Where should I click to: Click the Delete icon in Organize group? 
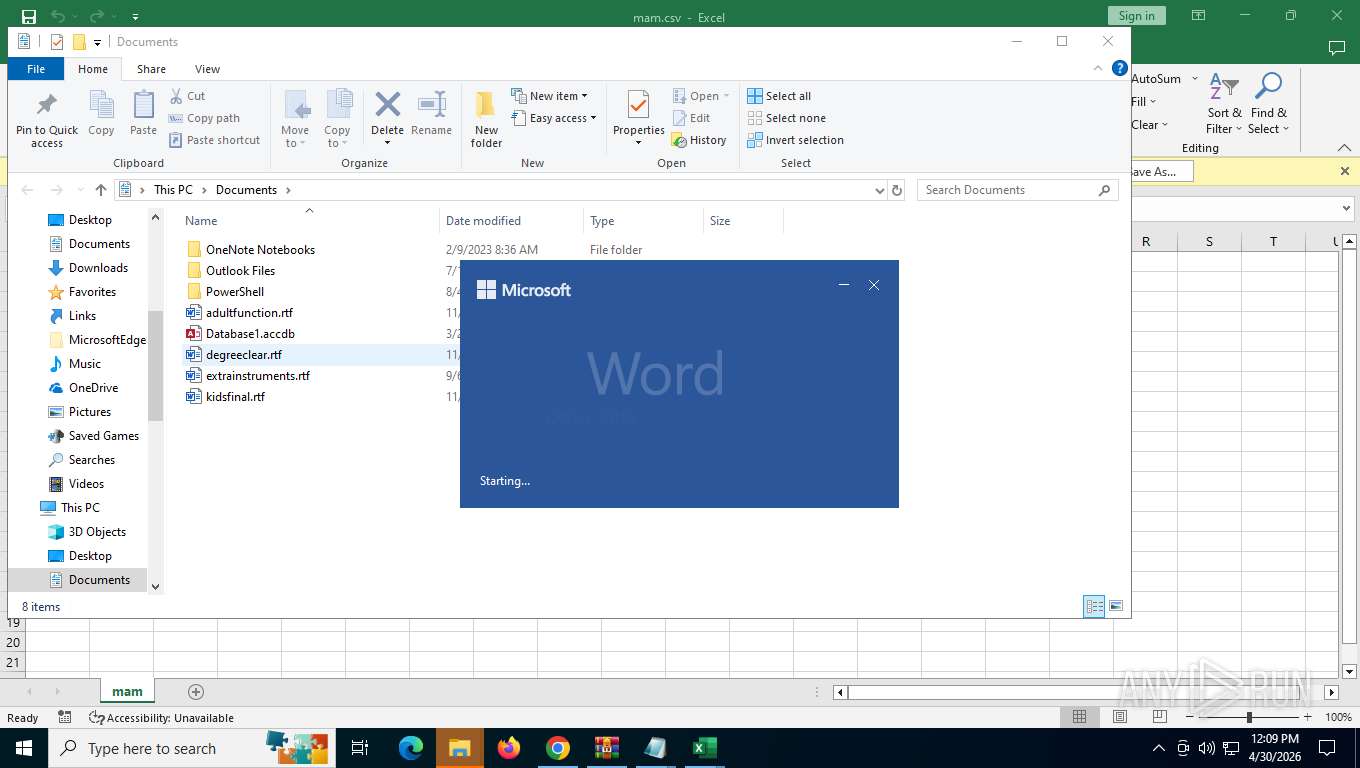[x=387, y=104]
